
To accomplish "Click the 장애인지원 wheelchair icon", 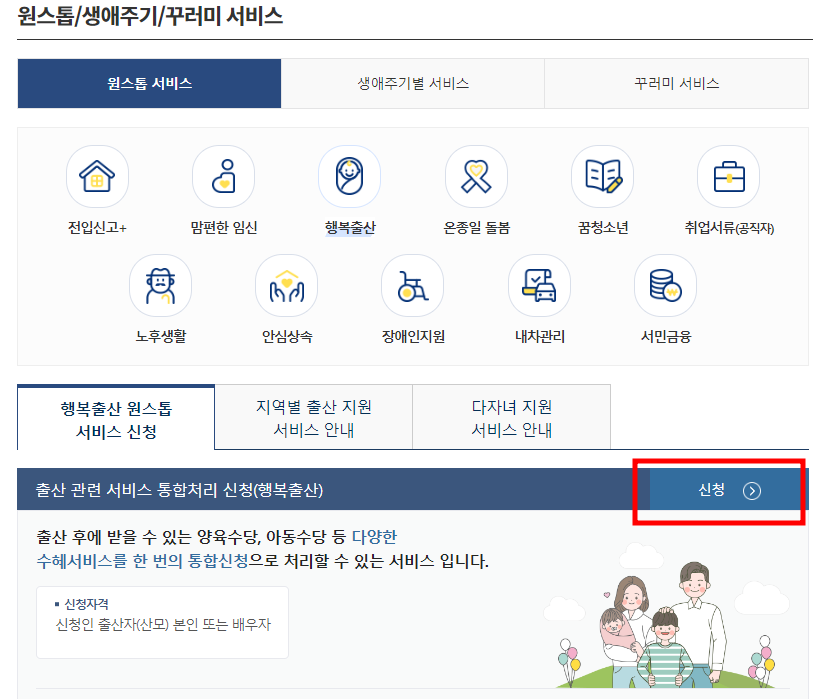I will [x=412, y=287].
